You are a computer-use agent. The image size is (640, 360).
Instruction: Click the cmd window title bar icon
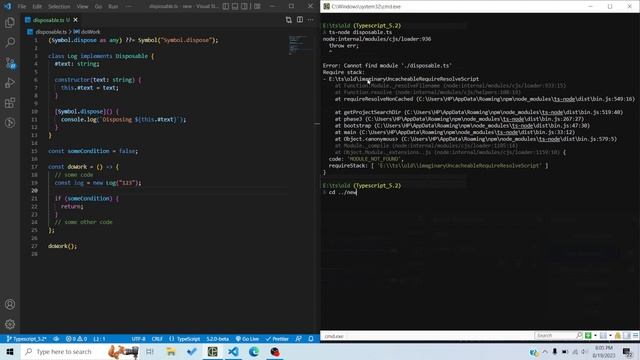click(x=327, y=7)
